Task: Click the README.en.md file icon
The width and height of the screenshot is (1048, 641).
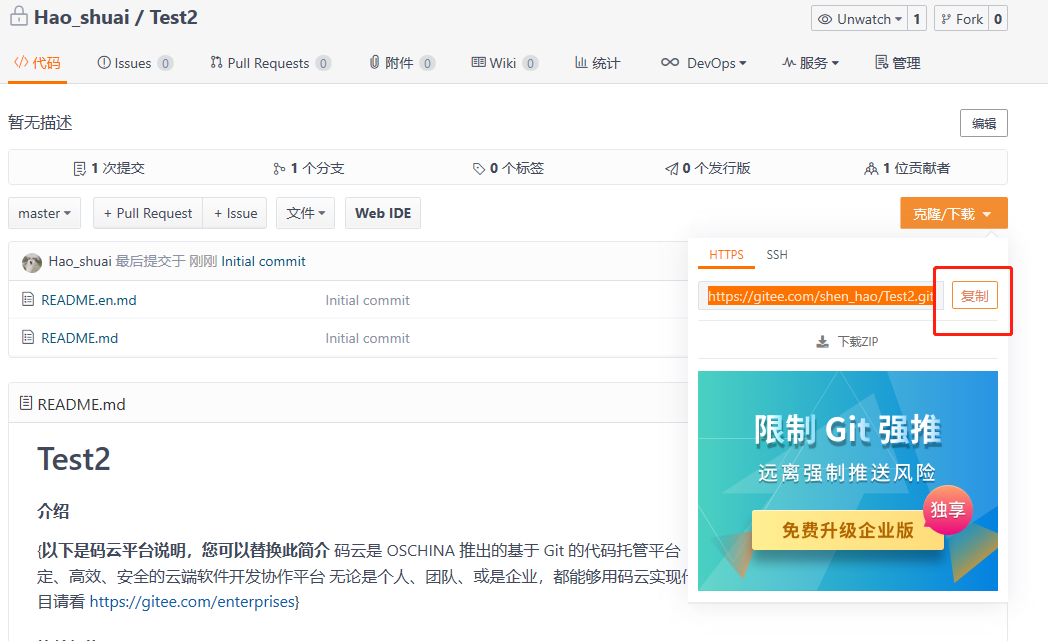Action: (27, 299)
